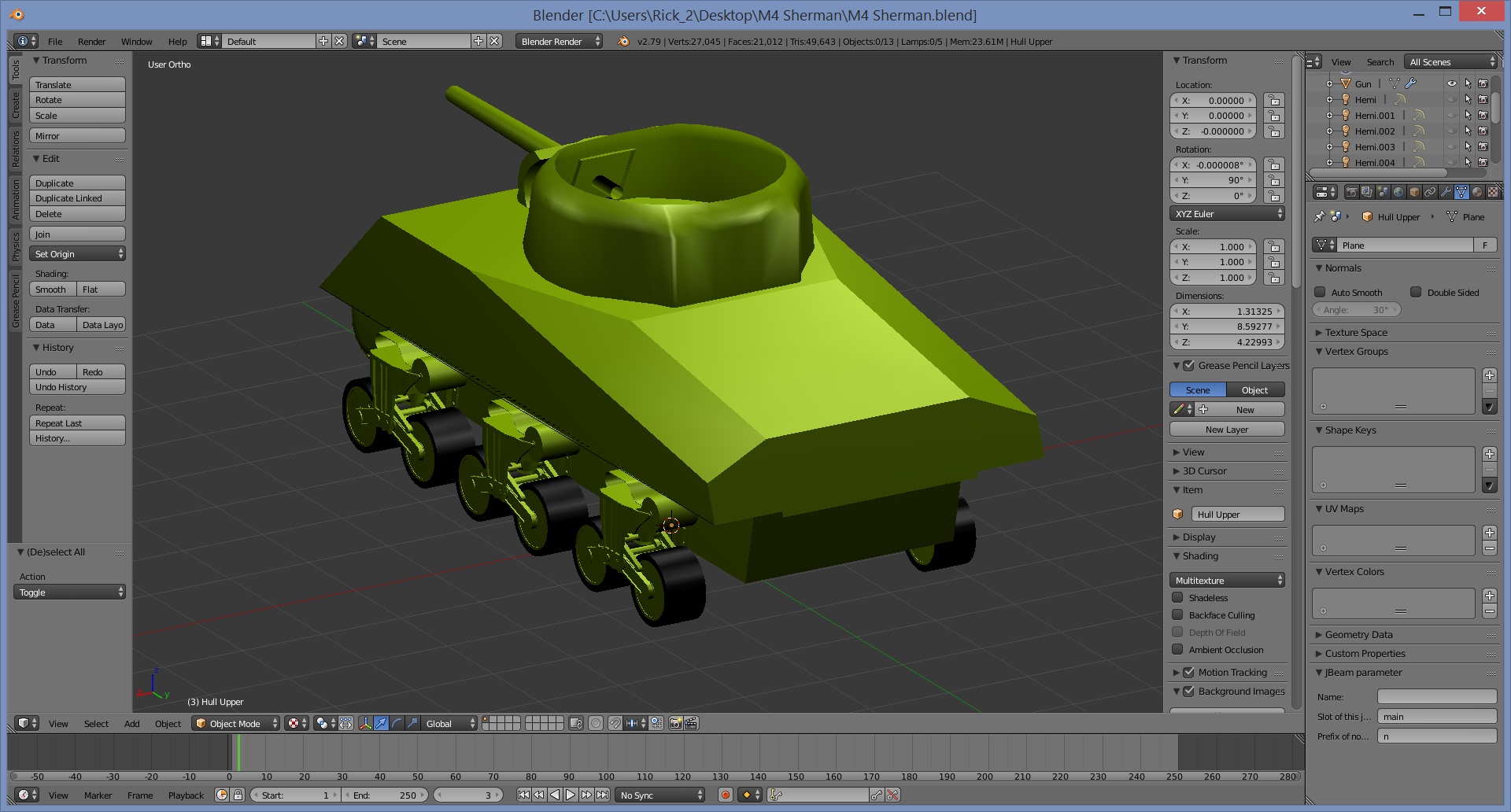Image resolution: width=1511 pixels, height=812 pixels.
Task: Uncheck the Grease Pencil Layers checkbox
Action: point(1189,365)
